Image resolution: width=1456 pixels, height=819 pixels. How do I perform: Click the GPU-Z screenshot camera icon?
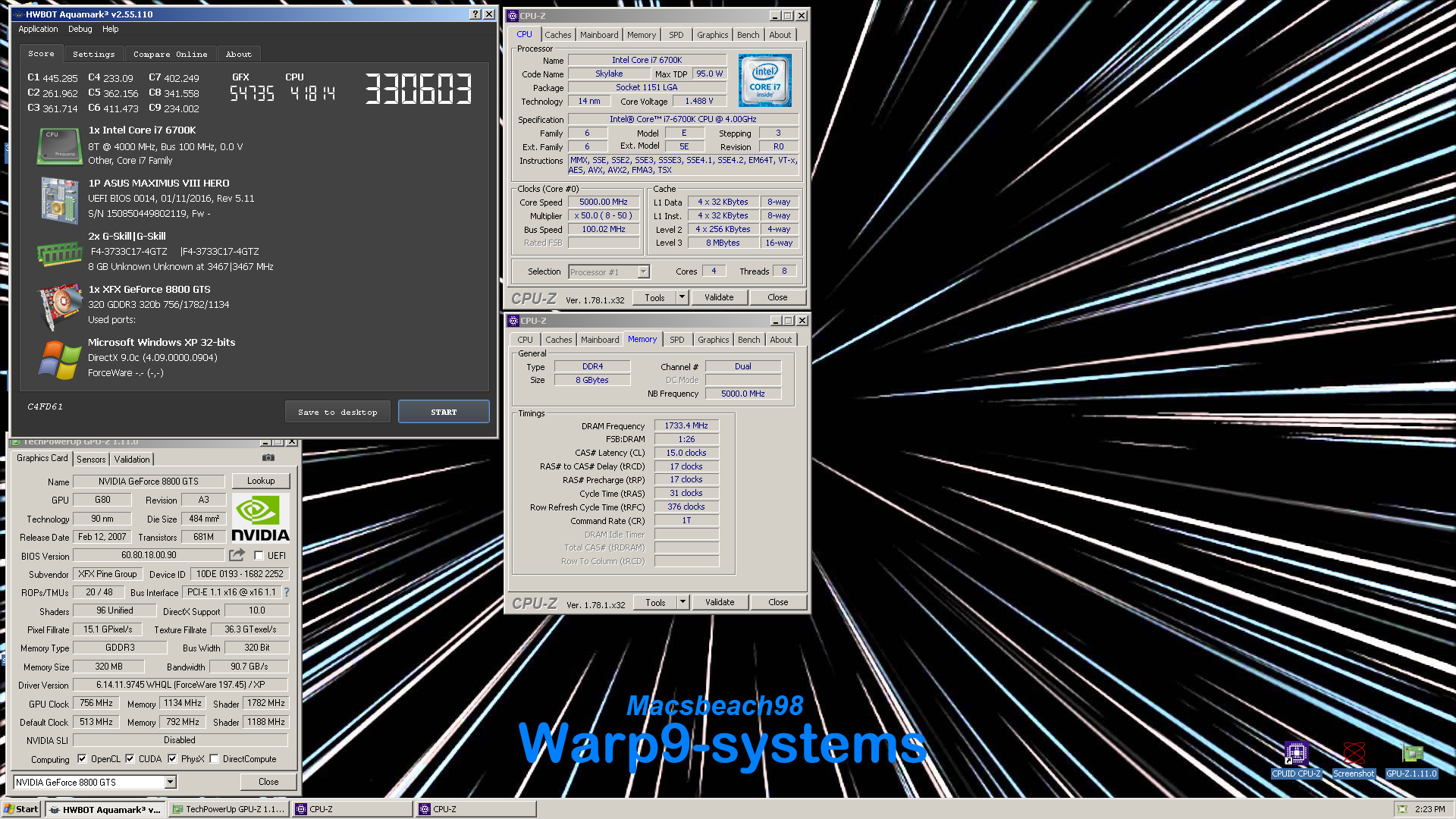click(x=268, y=458)
